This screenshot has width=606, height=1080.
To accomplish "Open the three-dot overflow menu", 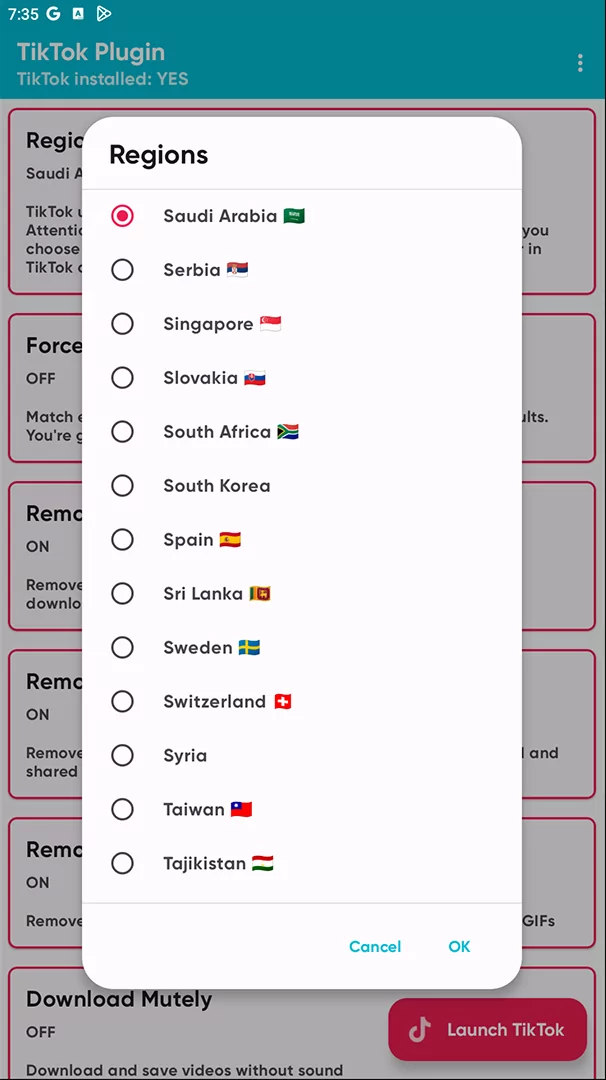I will [580, 63].
